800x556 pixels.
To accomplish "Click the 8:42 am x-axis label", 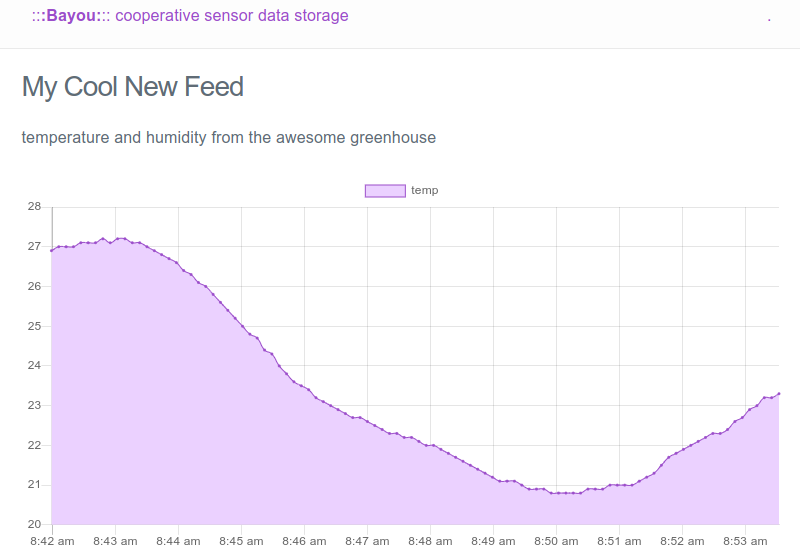I will [52, 541].
